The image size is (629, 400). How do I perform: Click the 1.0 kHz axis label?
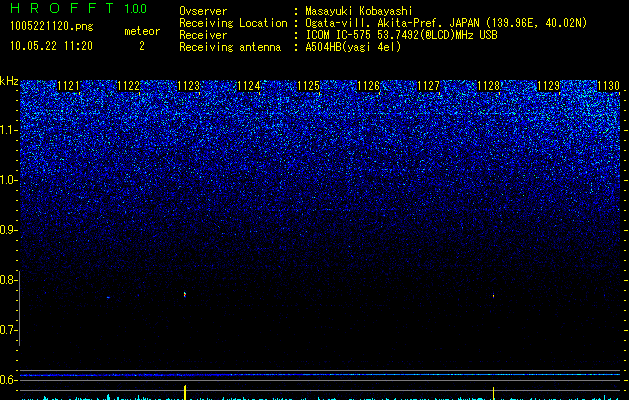(8, 180)
